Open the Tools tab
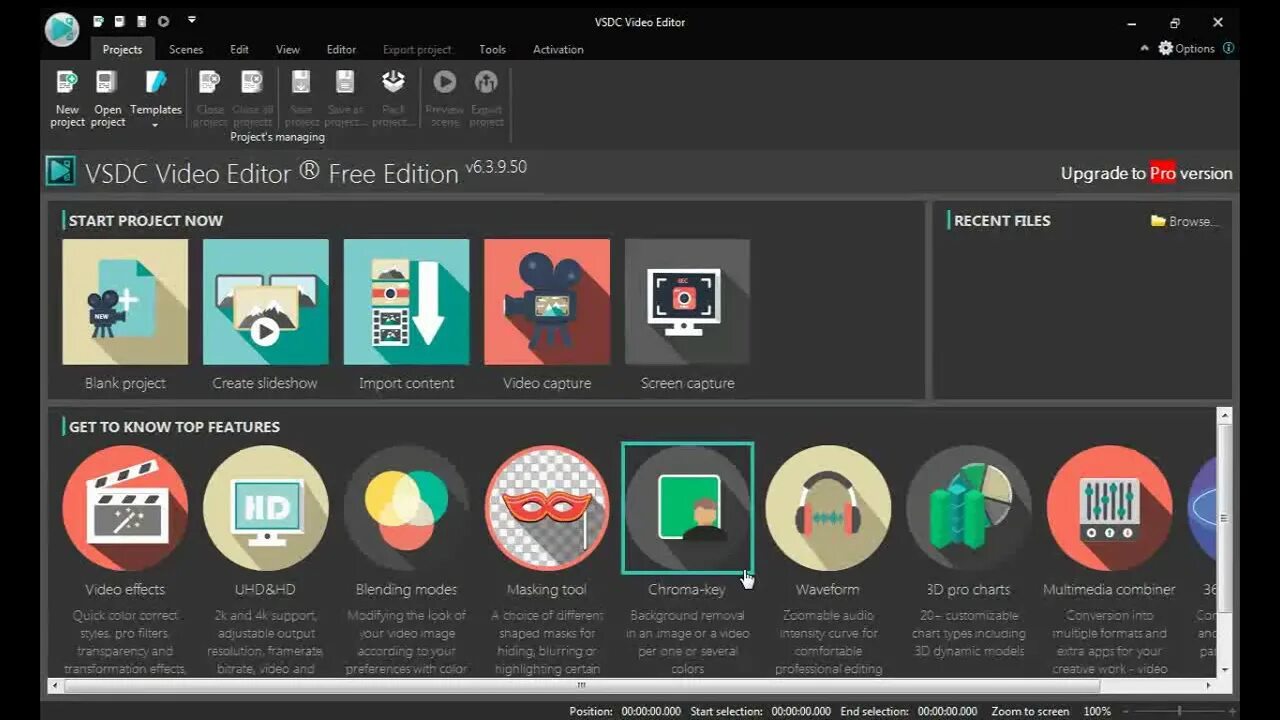The width and height of the screenshot is (1280, 720). [x=492, y=49]
